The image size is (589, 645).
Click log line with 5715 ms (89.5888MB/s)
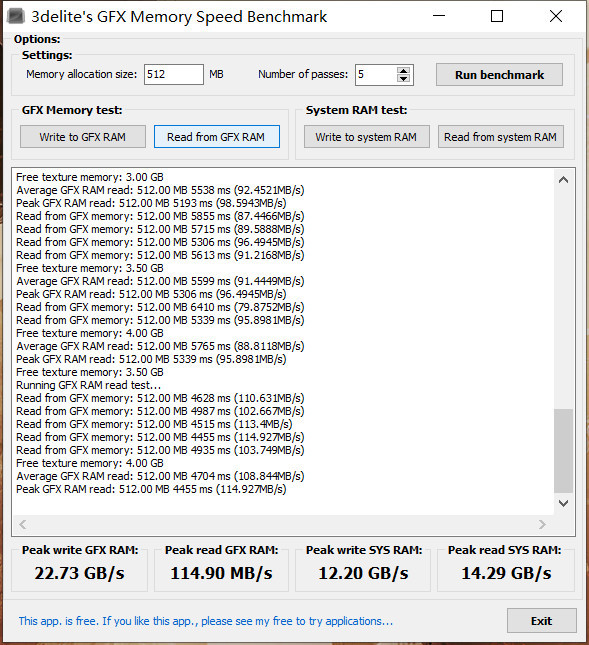click(x=160, y=229)
